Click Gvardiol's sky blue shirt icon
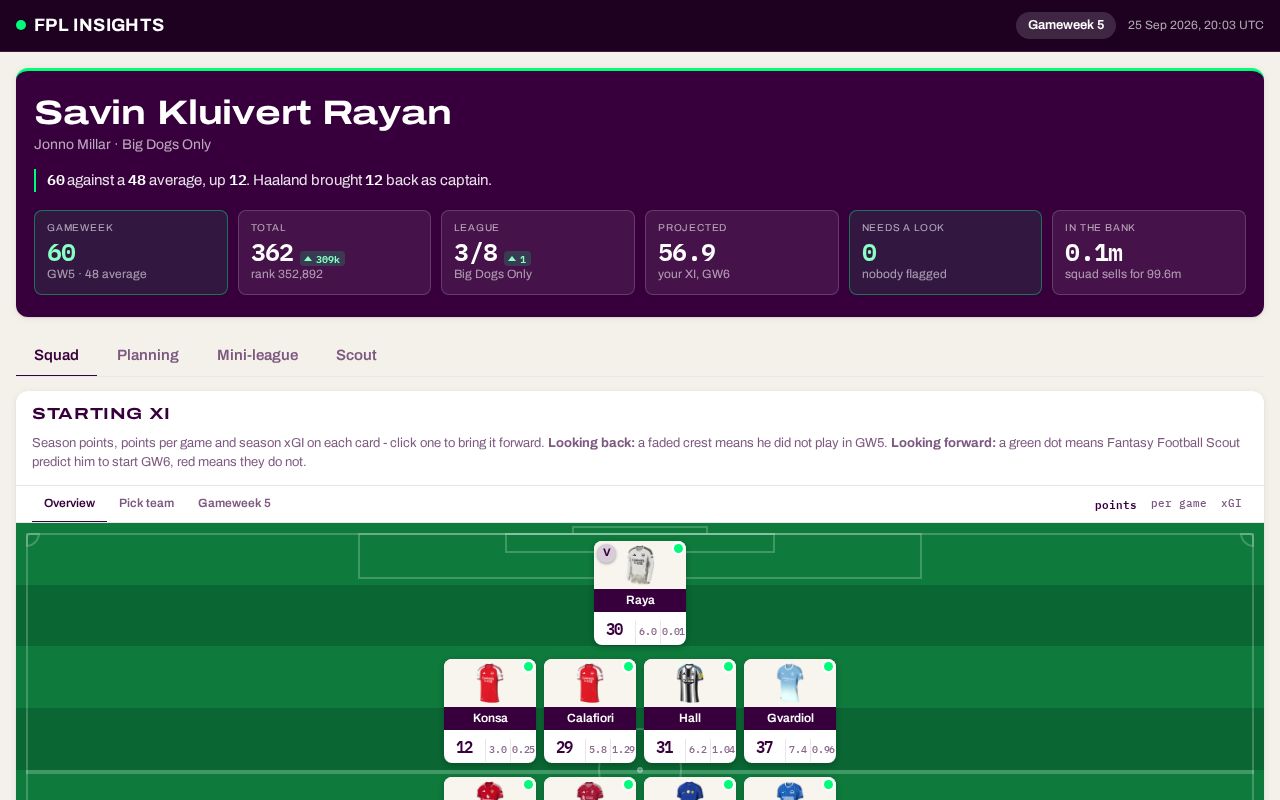This screenshot has height=800, width=1280. coord(790,683)
